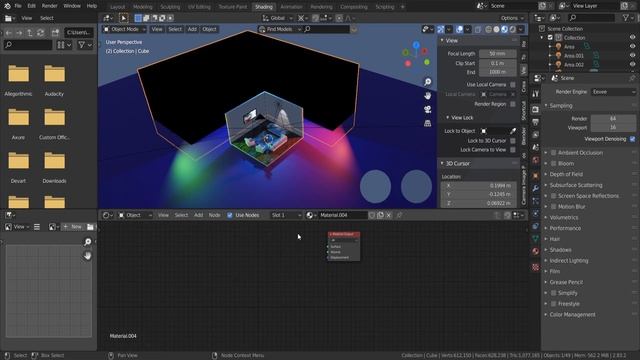Expand the Depth of Field panel
Image resolution: width=640 pixels, height=360 pixels.
[x=566, y=174]
